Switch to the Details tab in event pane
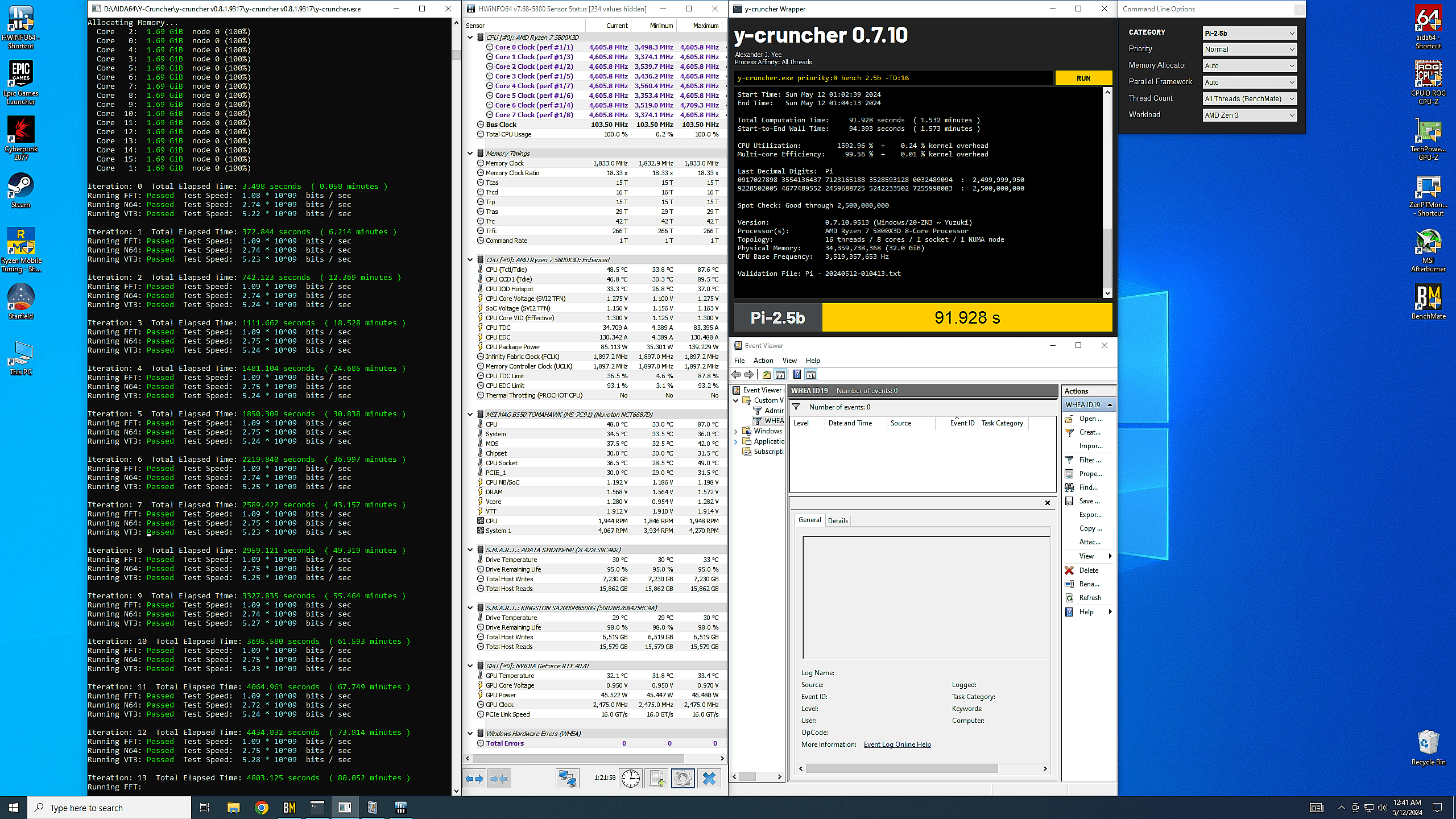Screen dimensions: 1456x819 tap(837, 520)
